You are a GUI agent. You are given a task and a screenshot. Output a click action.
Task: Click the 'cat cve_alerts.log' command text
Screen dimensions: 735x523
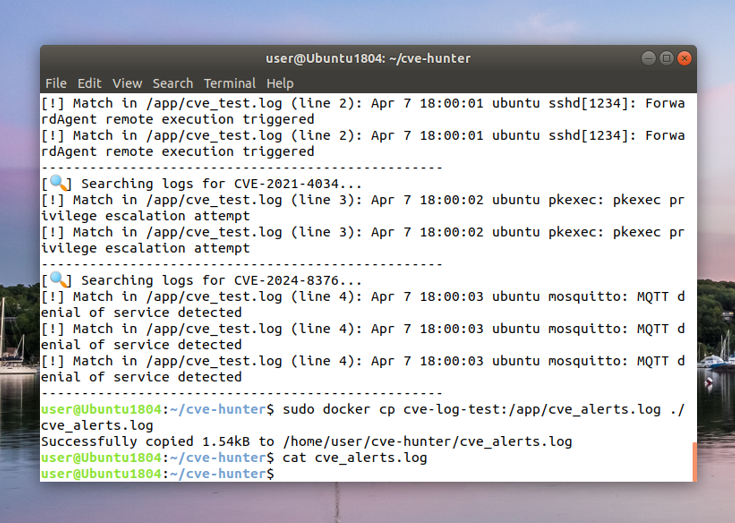coord(355,458)
